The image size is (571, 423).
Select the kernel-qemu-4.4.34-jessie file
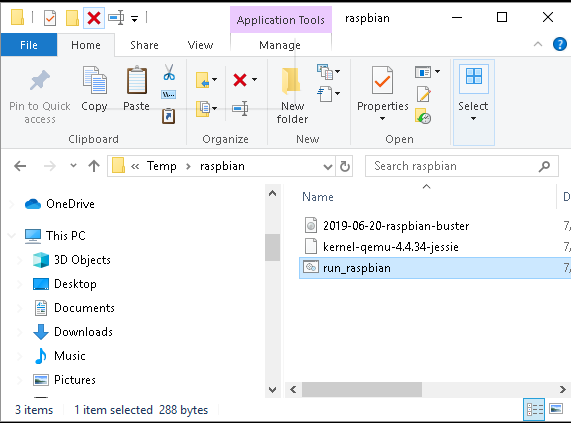tap(390, 247)
